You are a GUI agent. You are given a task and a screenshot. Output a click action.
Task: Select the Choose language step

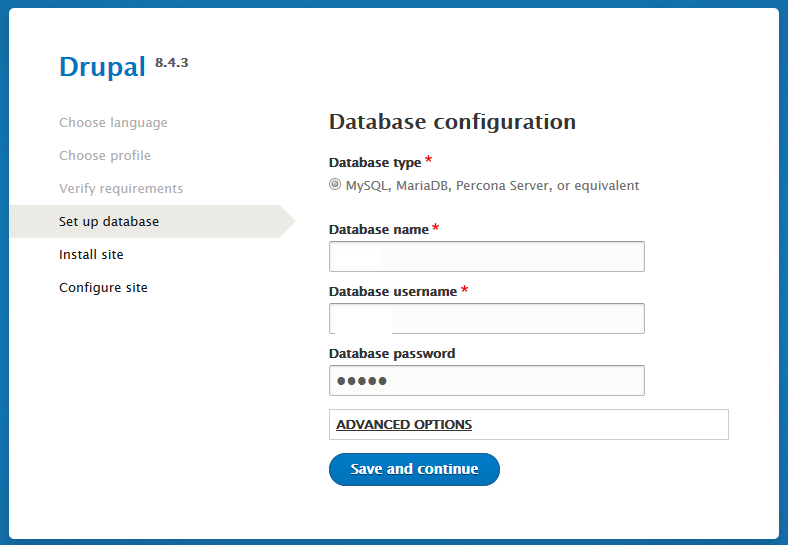(113, 122)
